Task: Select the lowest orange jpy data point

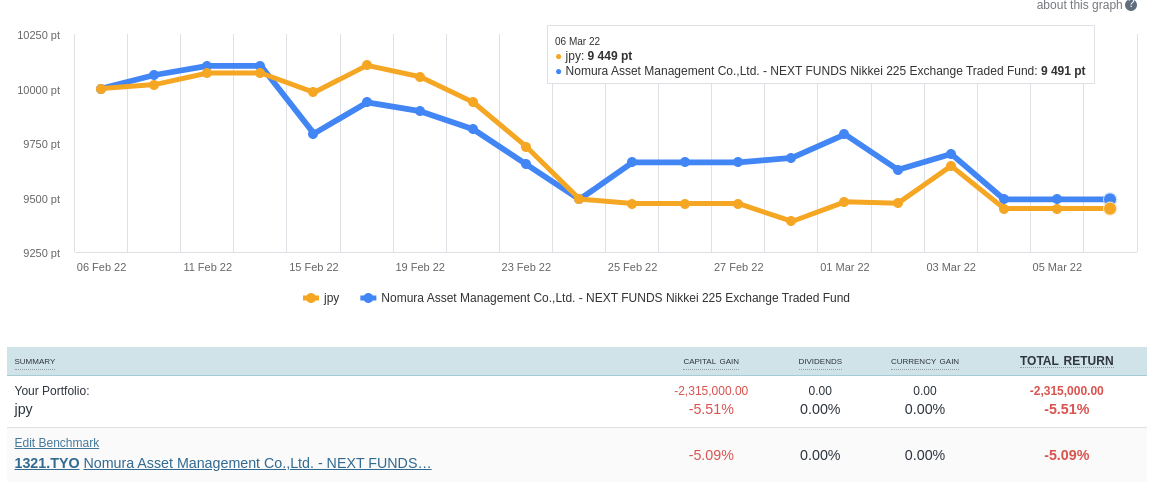Action: pos(791,221)
